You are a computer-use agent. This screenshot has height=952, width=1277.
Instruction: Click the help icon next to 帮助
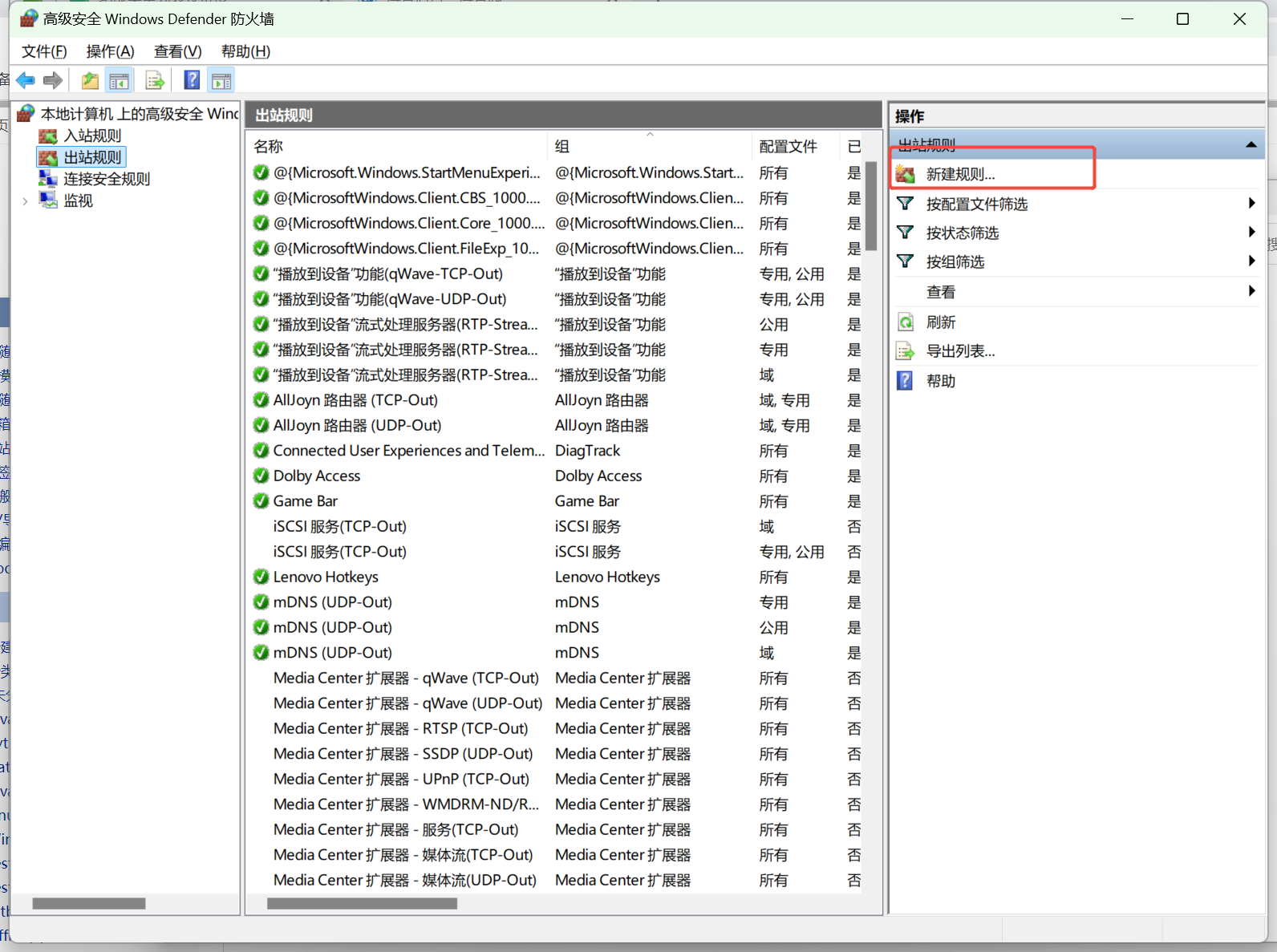coord(905,380)
